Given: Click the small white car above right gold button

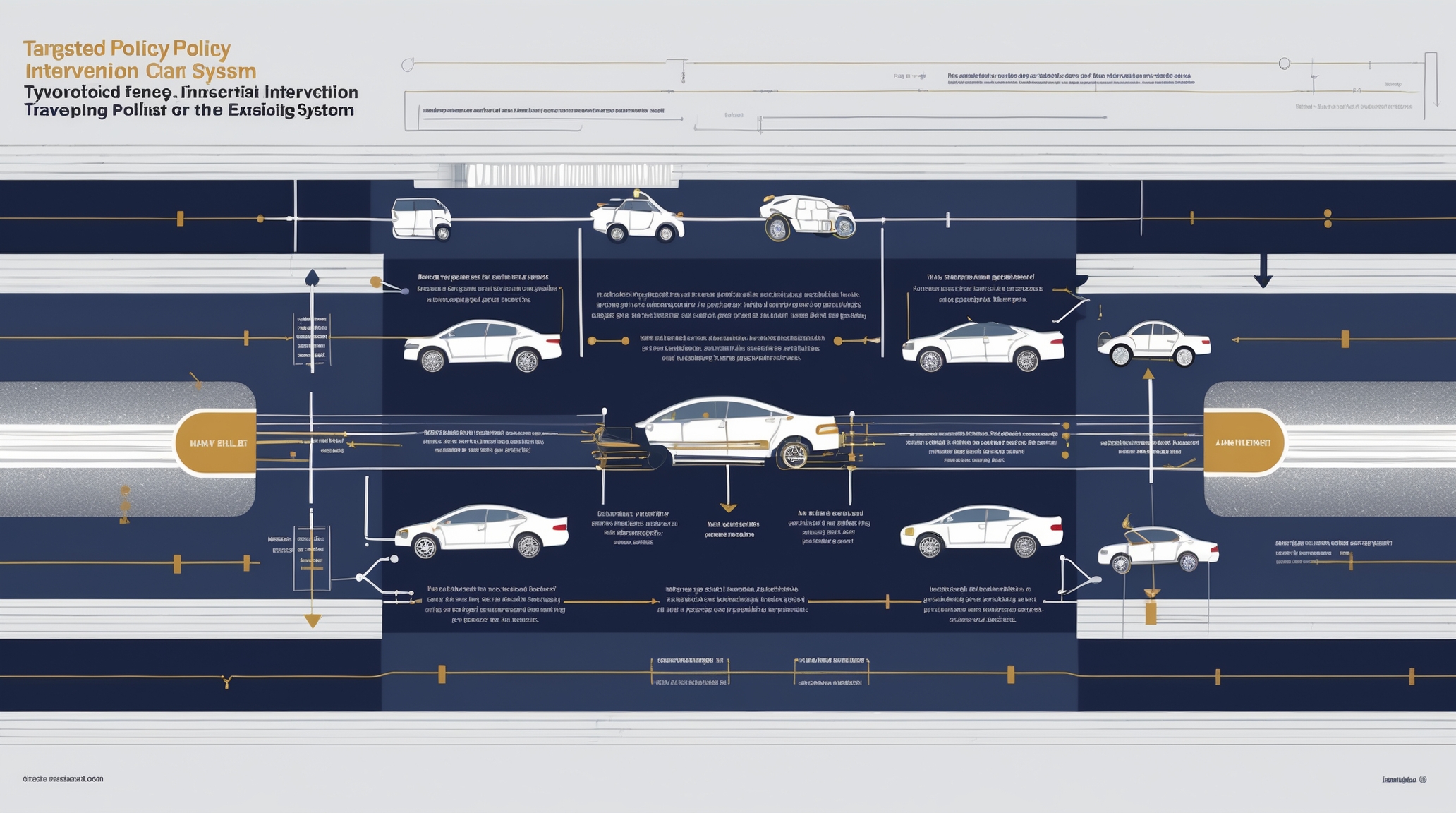Looking at the screenshot, I should point(1153,343).
